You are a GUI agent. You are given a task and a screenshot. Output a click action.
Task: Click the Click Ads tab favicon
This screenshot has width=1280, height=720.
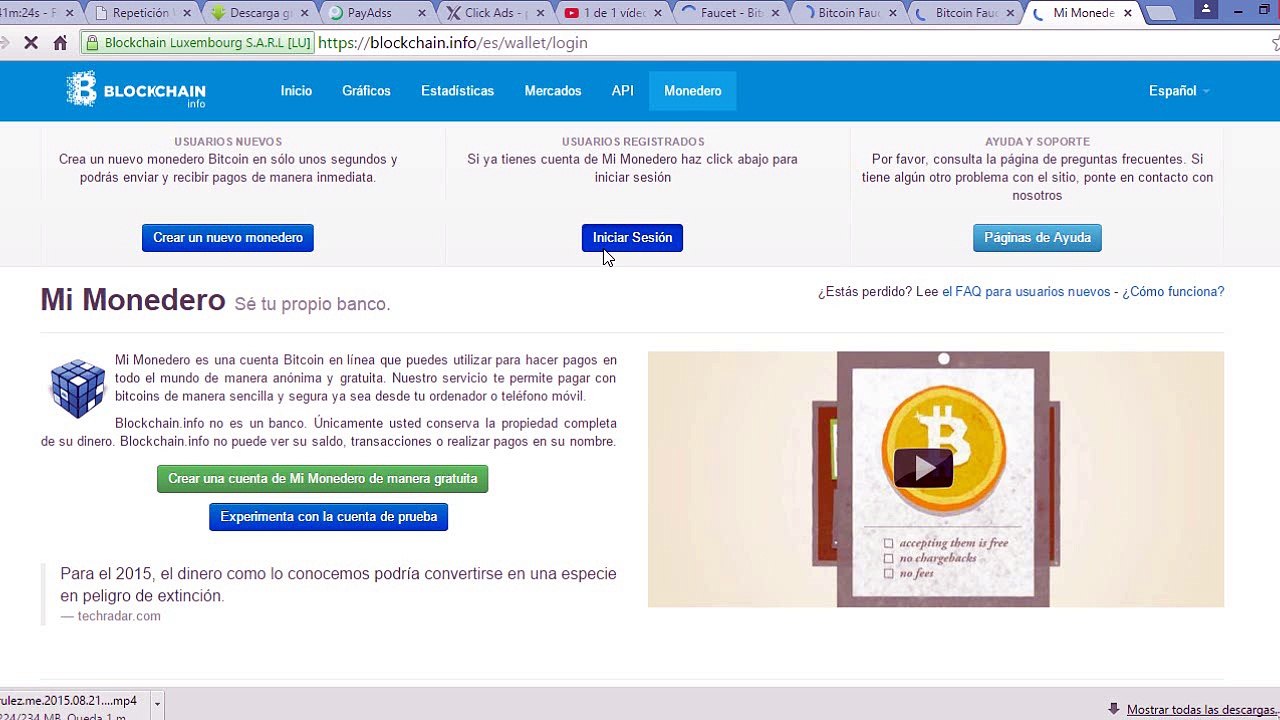[454, 13]
